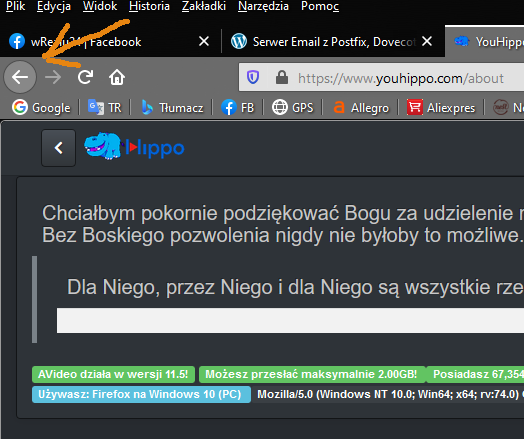The width and height of the screenshot is (524, 439).
Task: Go back with the browser back arrow
Action: 20,77
